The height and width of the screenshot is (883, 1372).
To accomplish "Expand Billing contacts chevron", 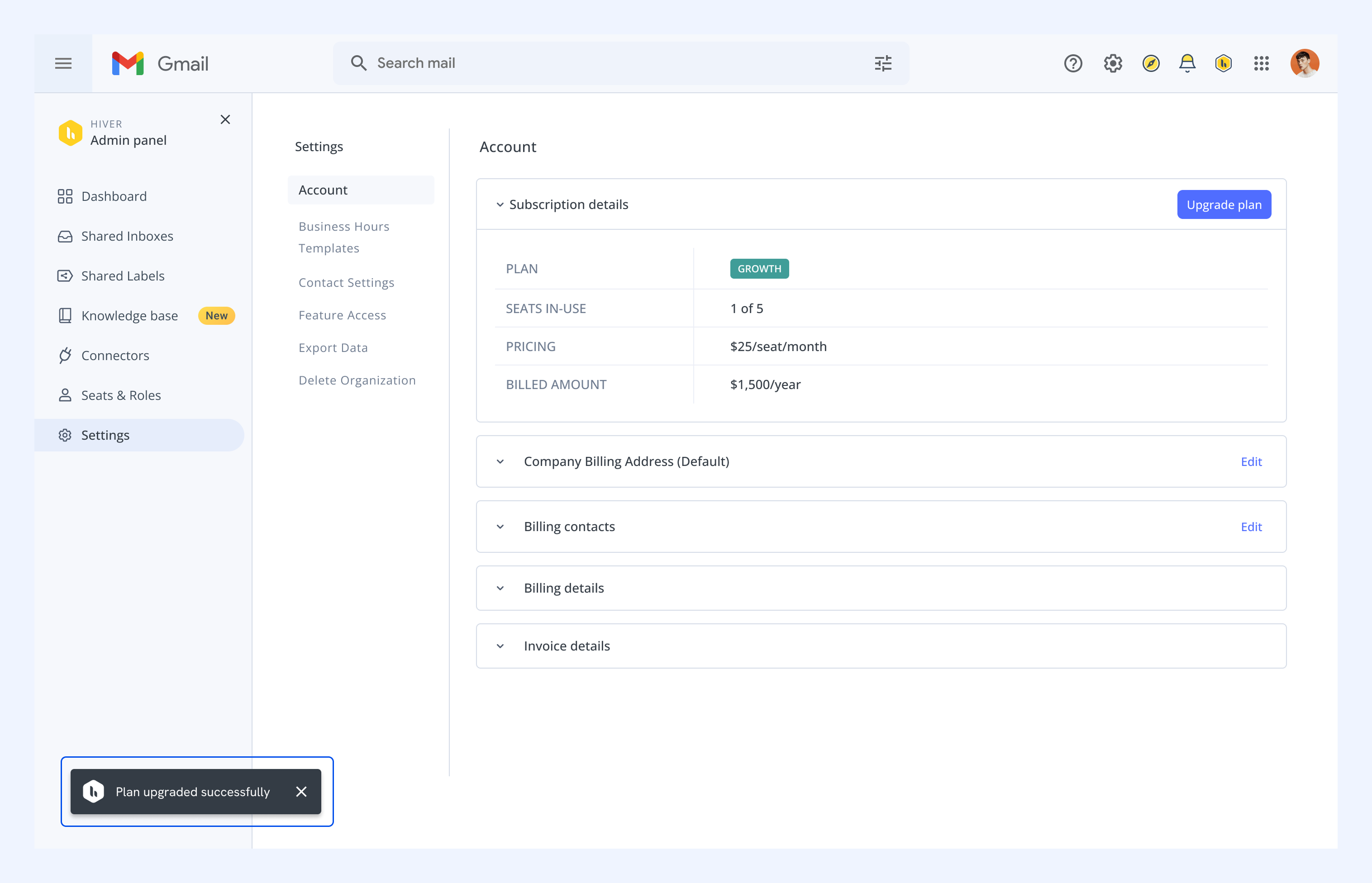I will click(500, 527).
